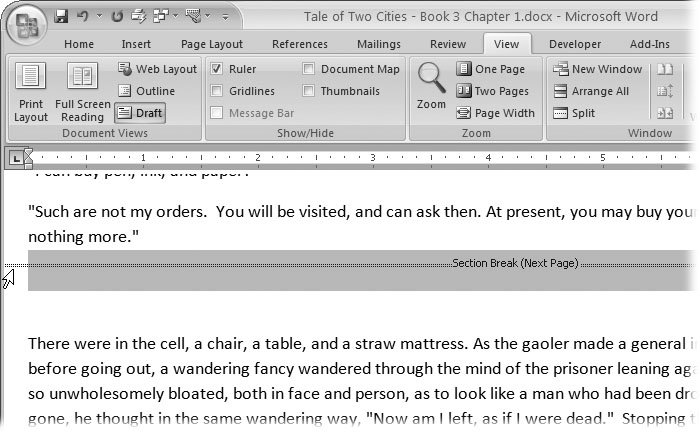Open dropdown arrow beside the last toolbar icon

pos(208,17)
